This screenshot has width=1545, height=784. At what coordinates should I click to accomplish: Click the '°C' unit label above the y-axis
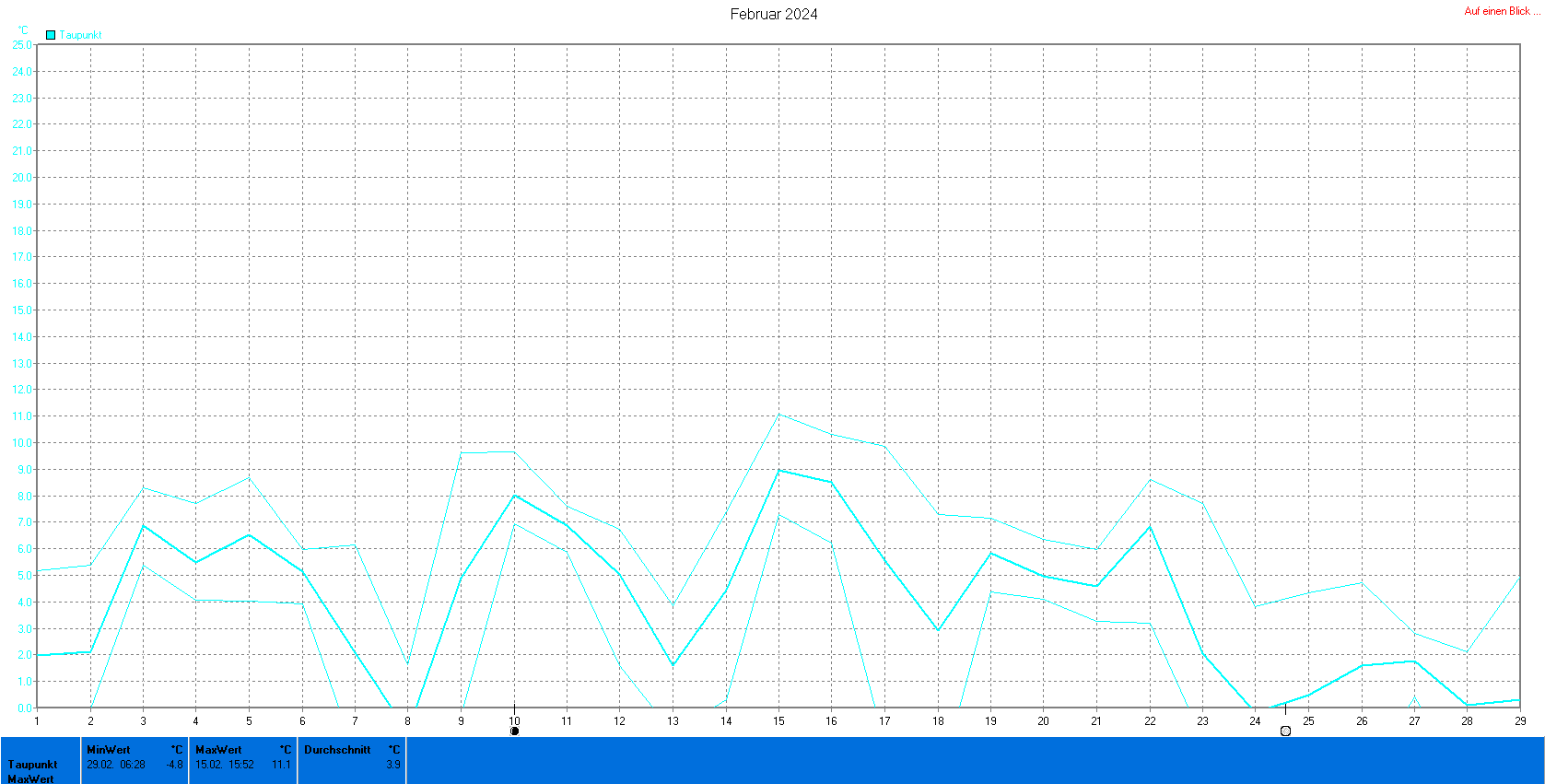23,30
